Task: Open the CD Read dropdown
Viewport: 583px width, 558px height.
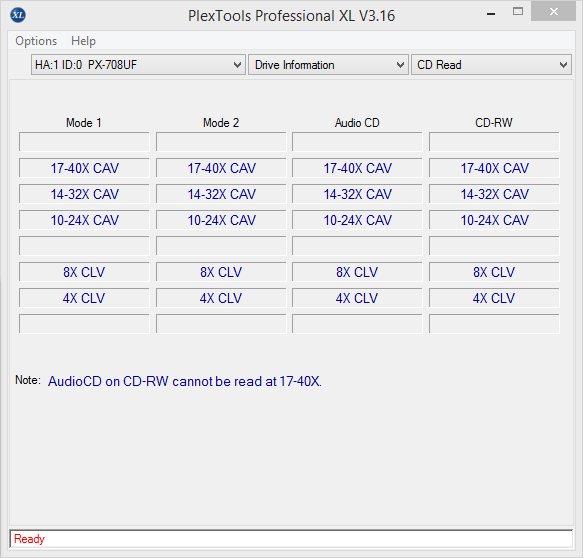Action: click(x=491, y=65)
